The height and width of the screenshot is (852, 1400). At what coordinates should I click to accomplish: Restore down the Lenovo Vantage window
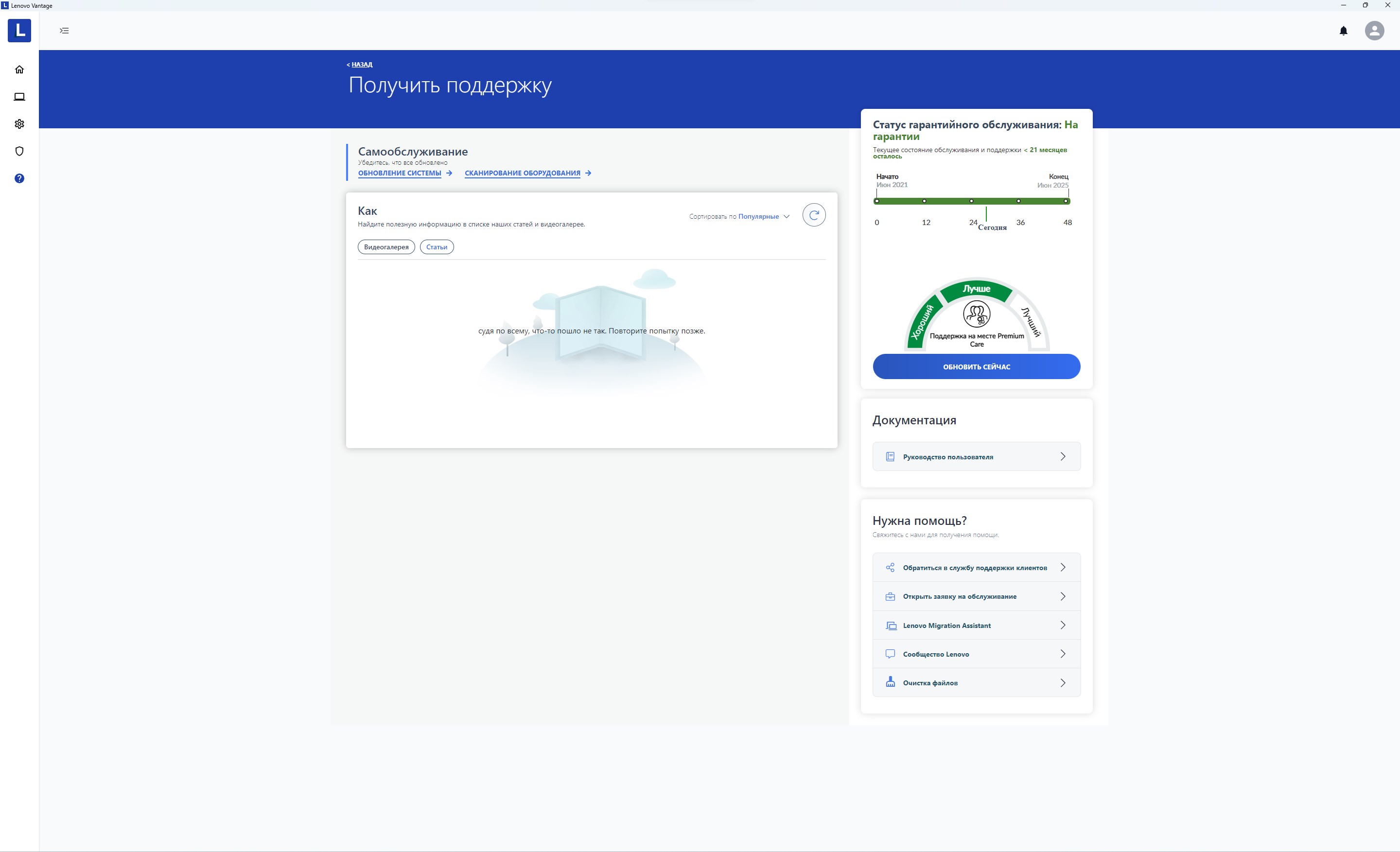tap(1365, 5)
